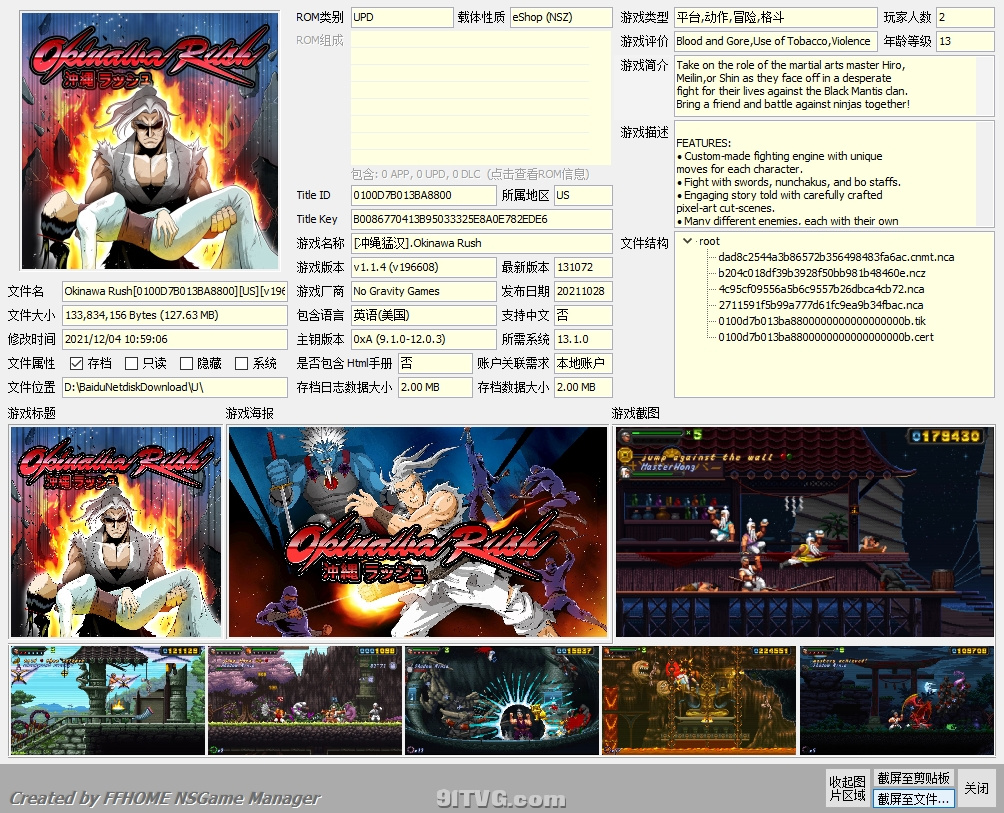Click the 截屏至剪贴板 button

913,778
